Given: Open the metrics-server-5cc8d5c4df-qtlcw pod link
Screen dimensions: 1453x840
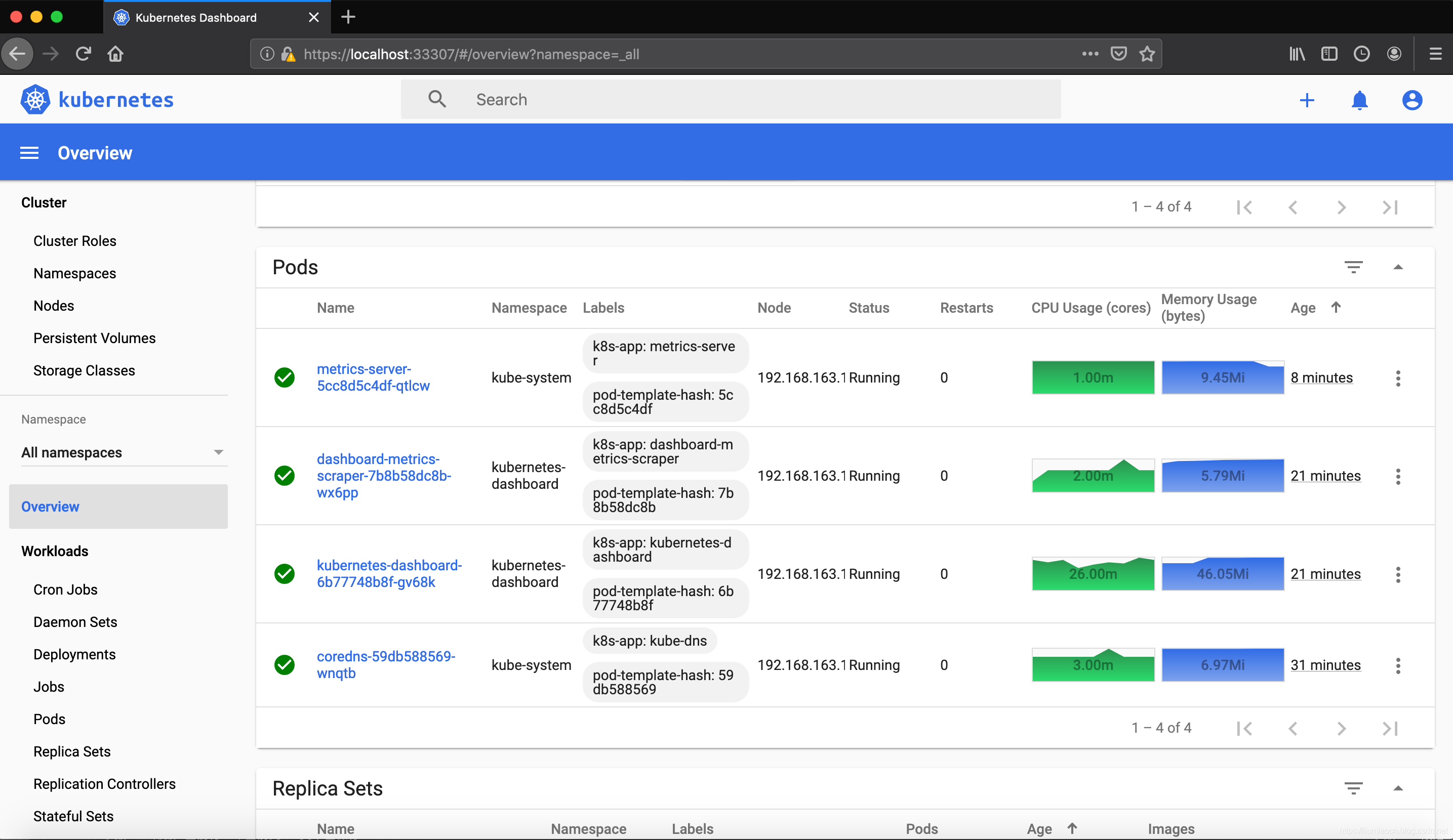Looking at the screenshot, I should [x=373, y=377].
